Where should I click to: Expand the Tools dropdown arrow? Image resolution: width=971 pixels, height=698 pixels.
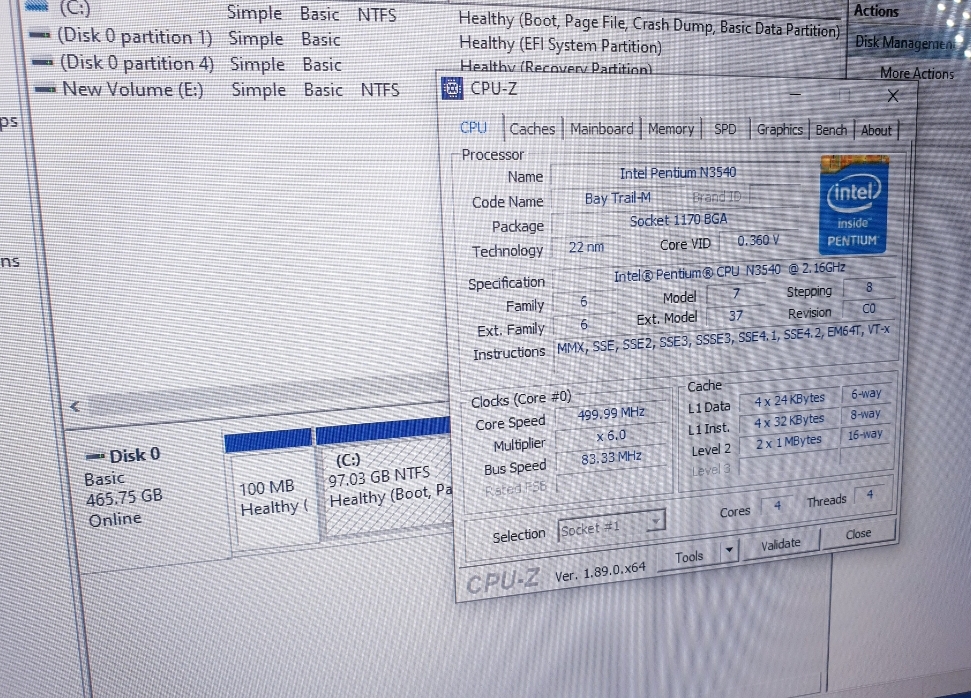[729, 550]
